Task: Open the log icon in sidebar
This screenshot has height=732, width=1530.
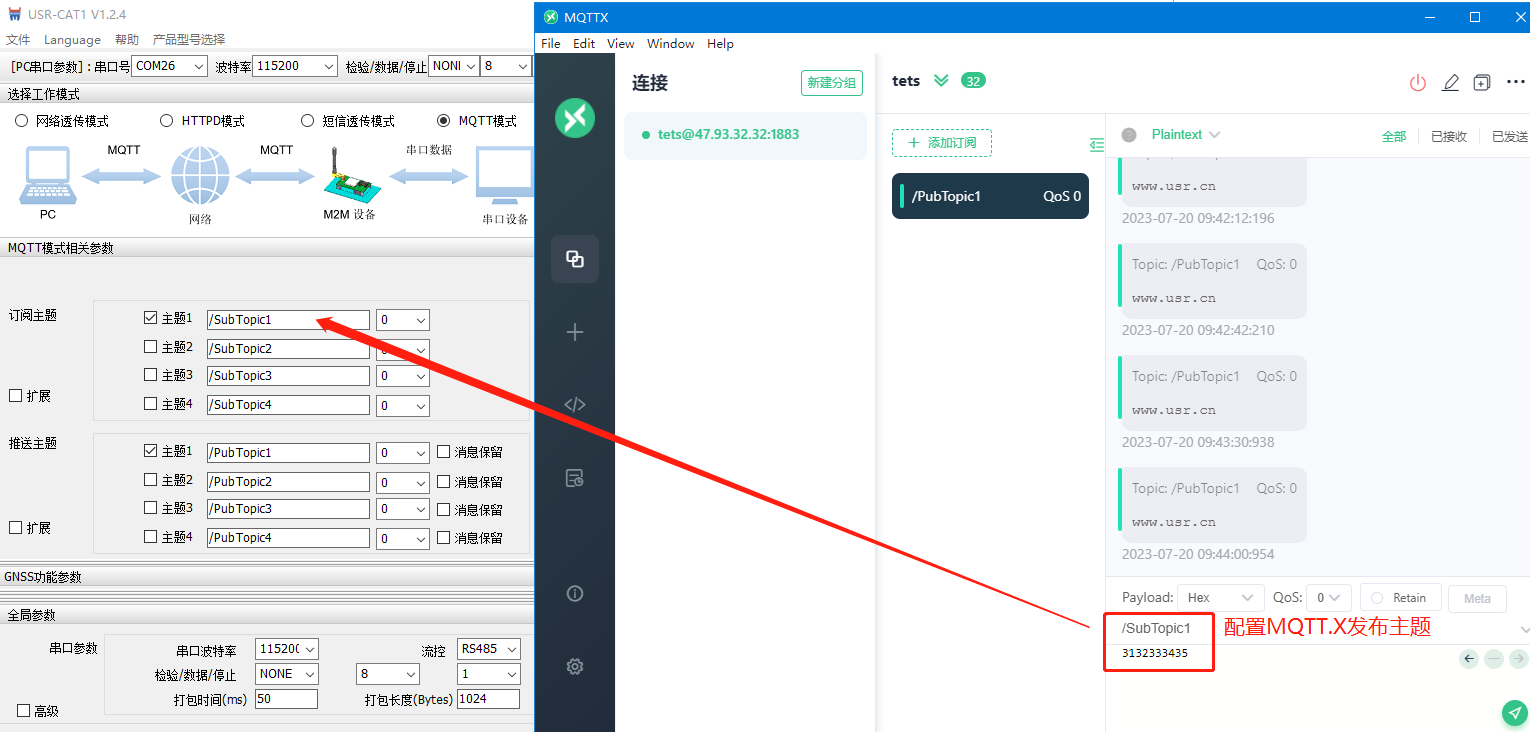Action: [575, 478]
